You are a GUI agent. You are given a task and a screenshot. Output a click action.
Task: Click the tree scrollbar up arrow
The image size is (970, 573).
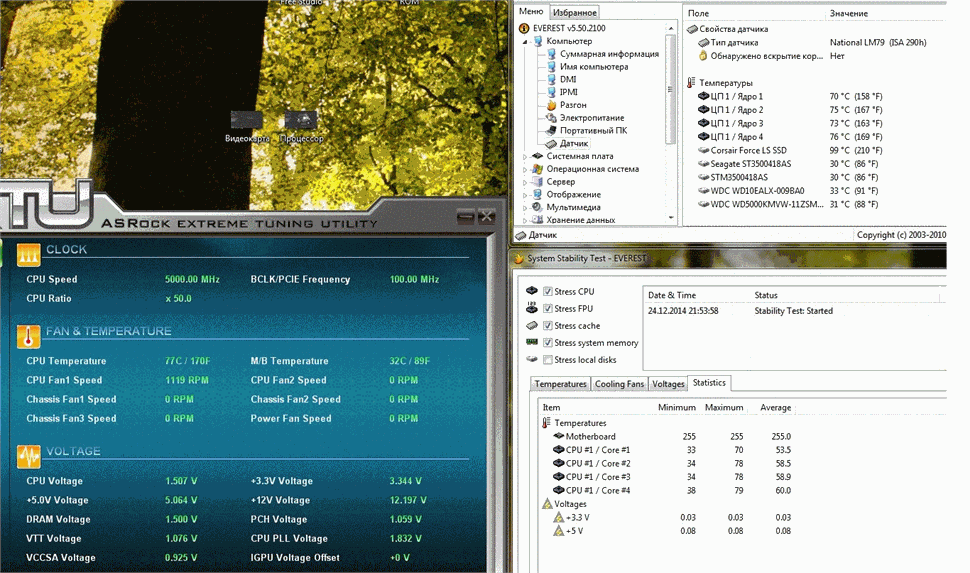(x=671, y=28)
